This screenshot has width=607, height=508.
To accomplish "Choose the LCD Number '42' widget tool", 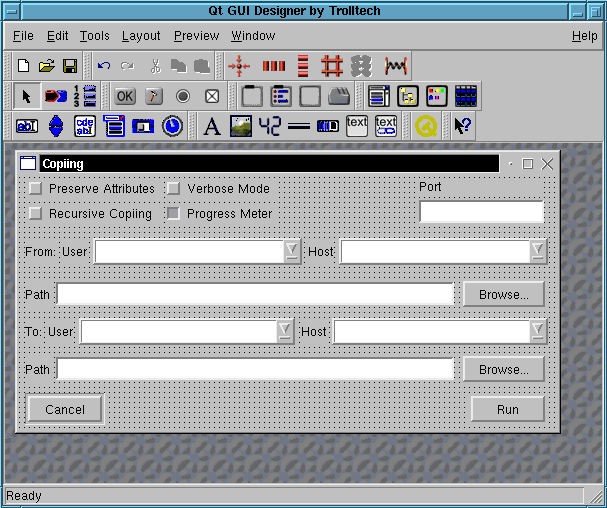I will pyautogui.click(x=270, y=126).
